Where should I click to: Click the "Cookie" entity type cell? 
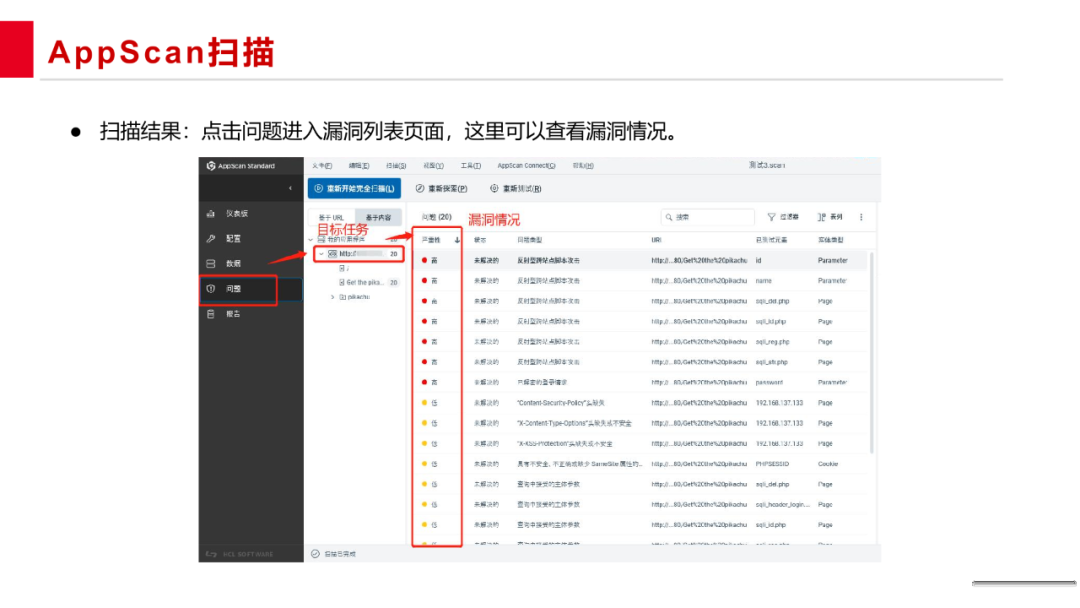[x=828, y=464]
